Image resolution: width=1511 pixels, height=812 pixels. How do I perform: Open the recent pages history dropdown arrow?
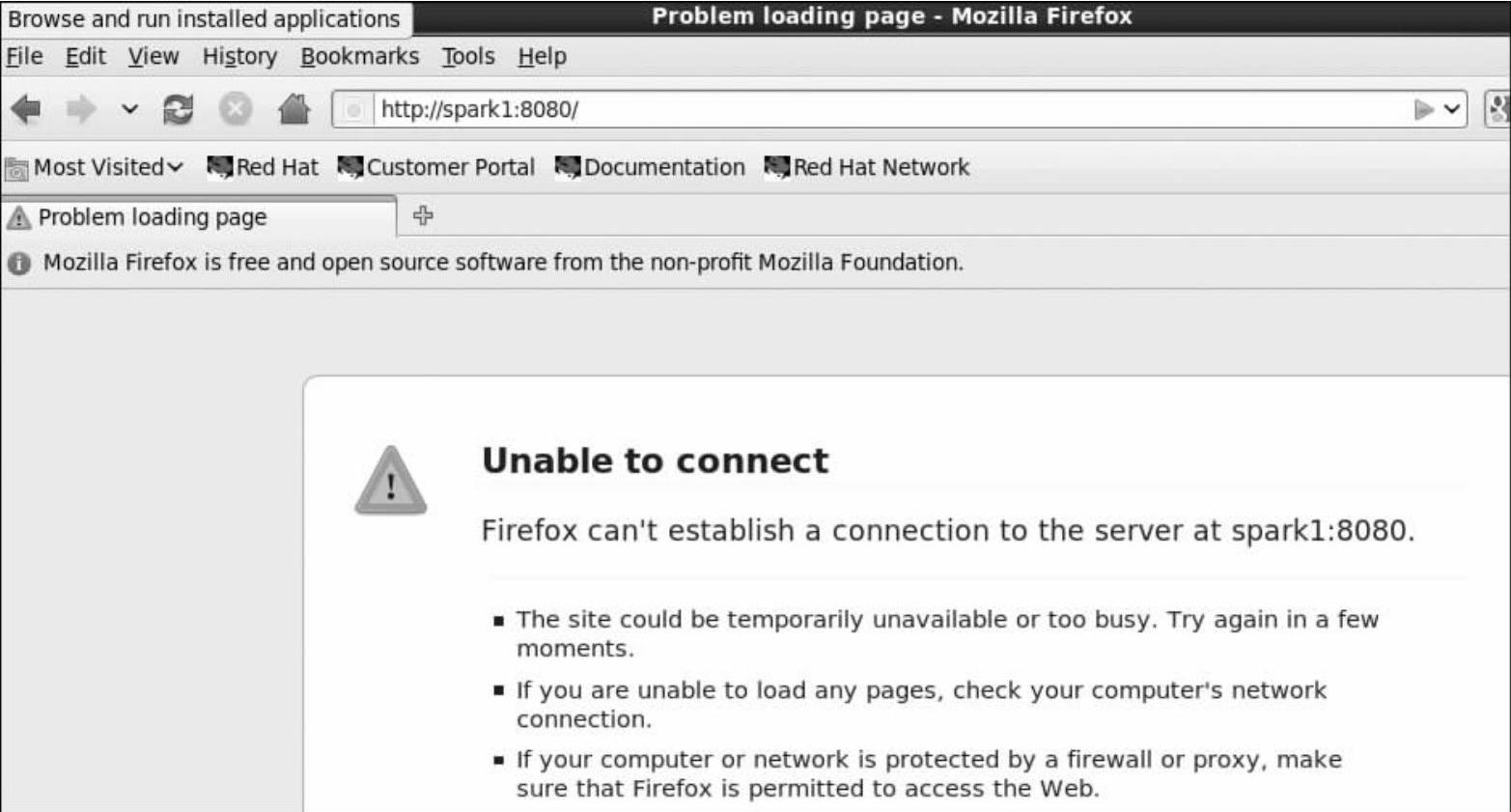[x=129, y=109]
